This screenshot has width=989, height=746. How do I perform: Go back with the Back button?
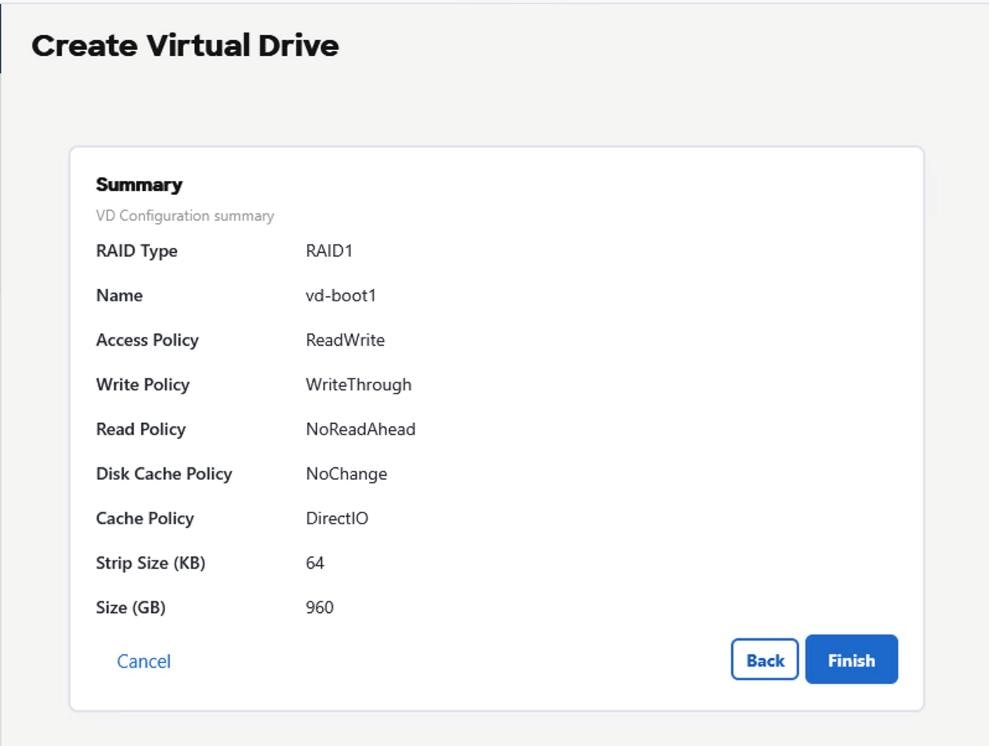(765, 660)
